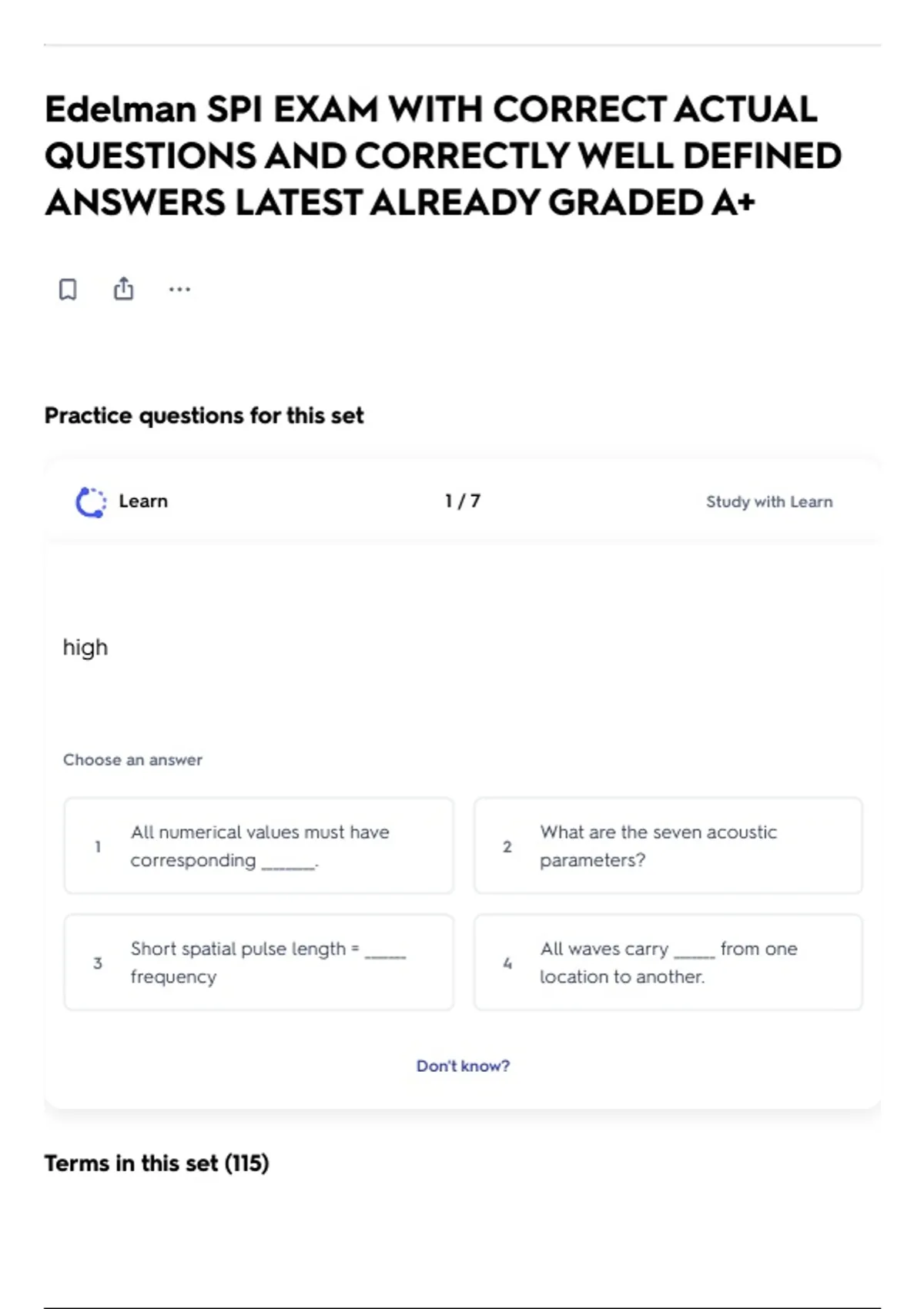
Task: Select answer 2 about seven acoustic parameters
Action: click(x=668, y=845)
